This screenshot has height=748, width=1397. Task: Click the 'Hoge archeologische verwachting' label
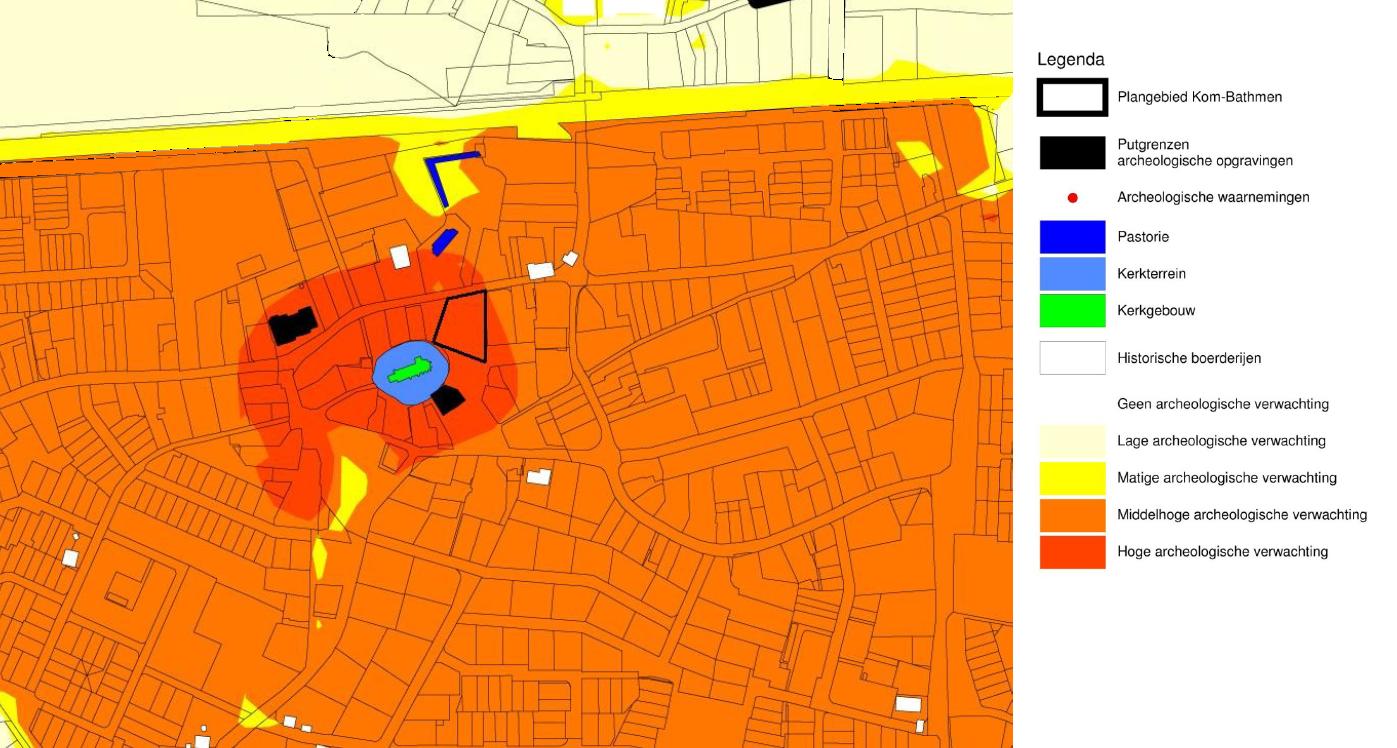pos(1222,552)
